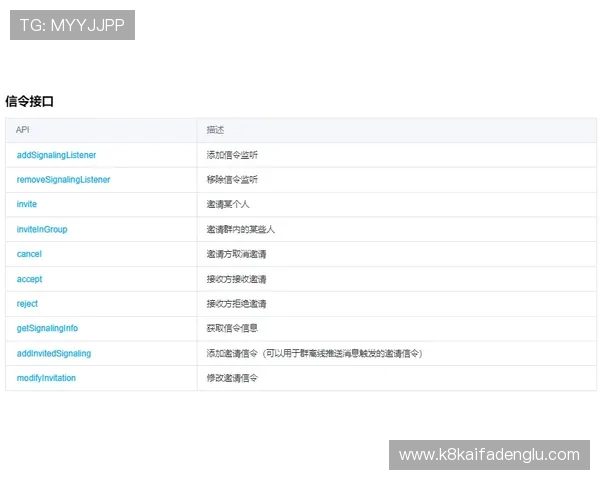Open the removeSignalingListener API link
This screenshot has width=600, height=480.
[63, 180]
